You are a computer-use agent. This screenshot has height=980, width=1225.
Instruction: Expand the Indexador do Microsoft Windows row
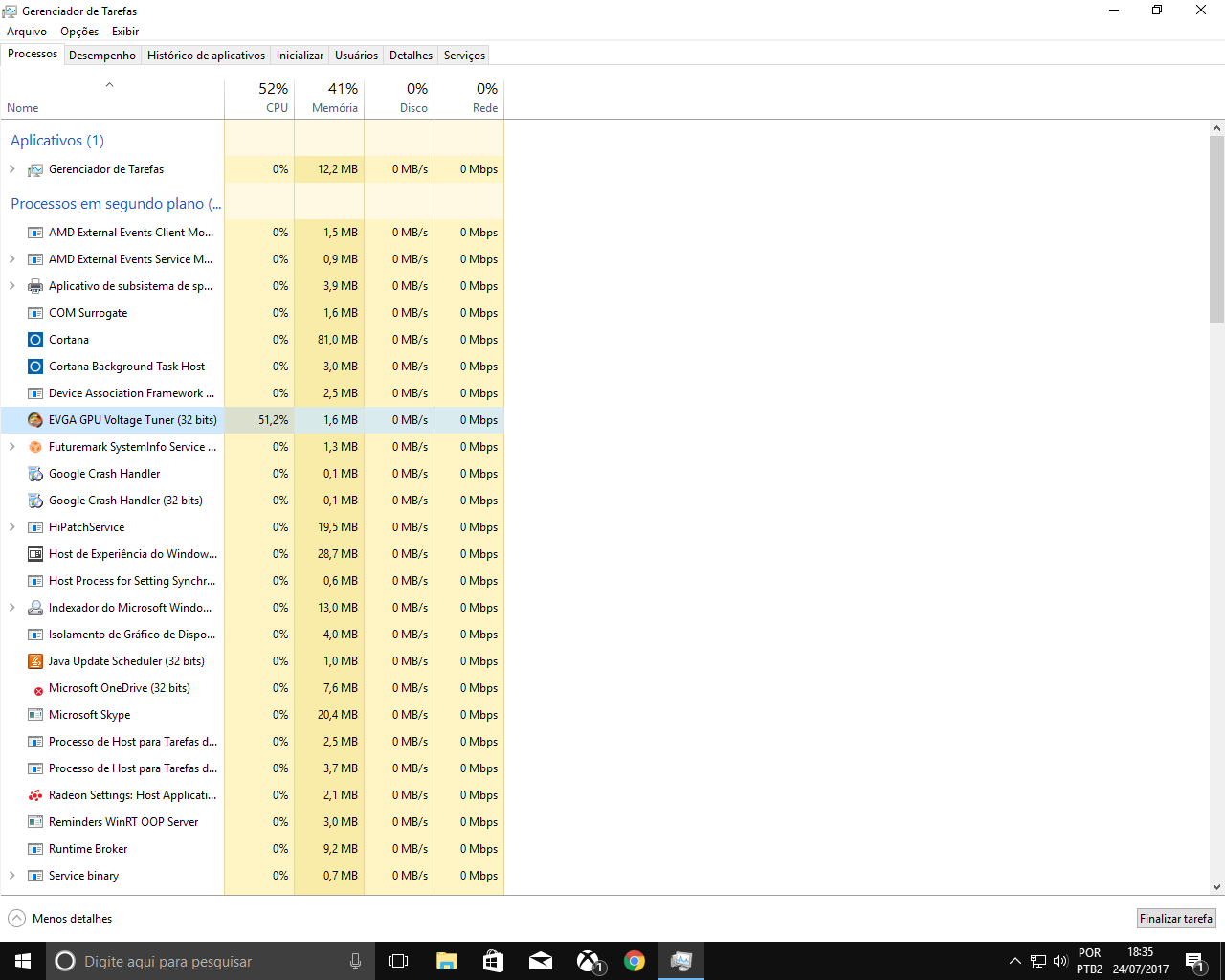pyautogui.click(x=11, y=608)
